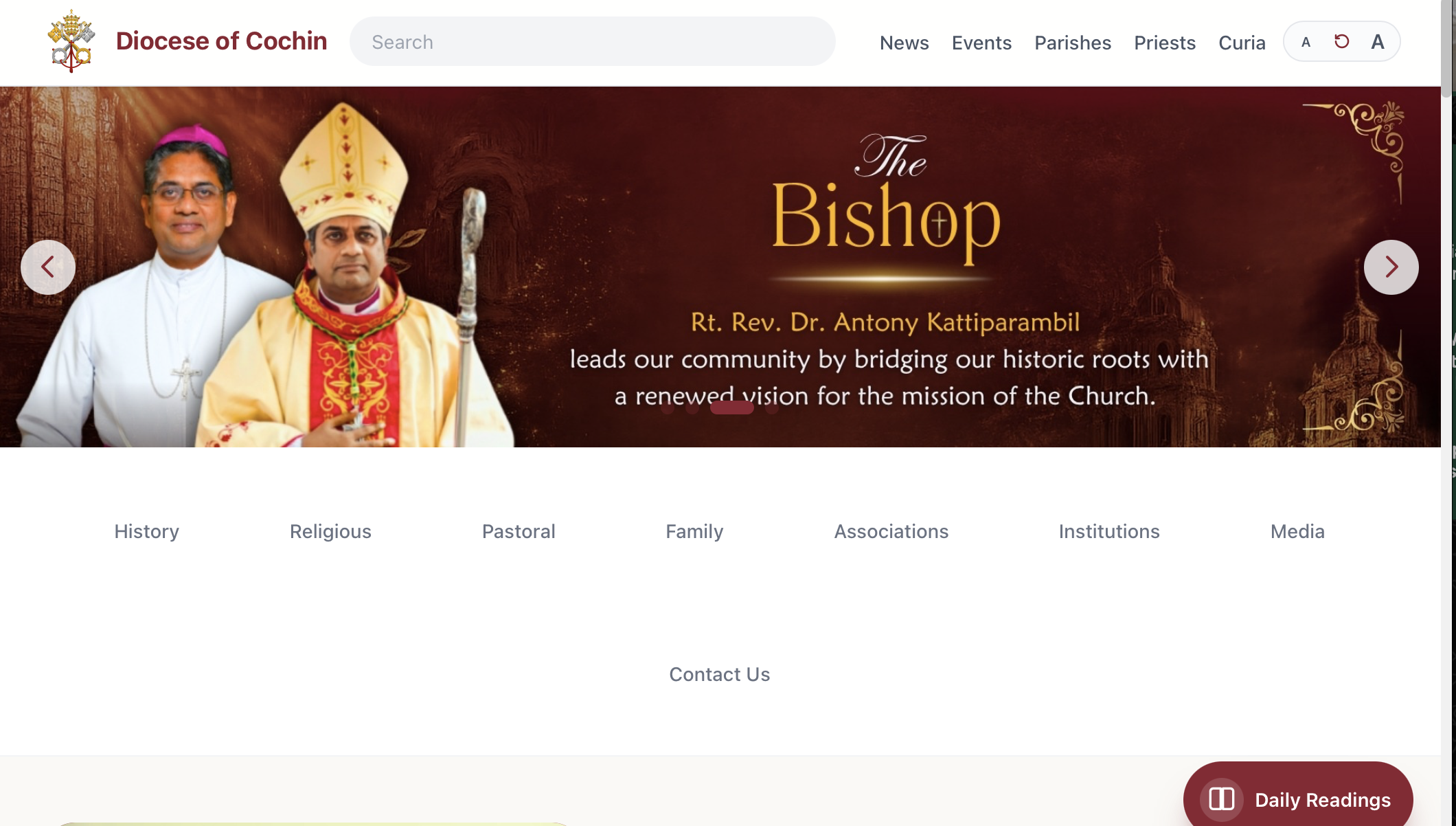Advance to the next banner slide
This screenshot has height=826, width=1456.
(1391, 267)
